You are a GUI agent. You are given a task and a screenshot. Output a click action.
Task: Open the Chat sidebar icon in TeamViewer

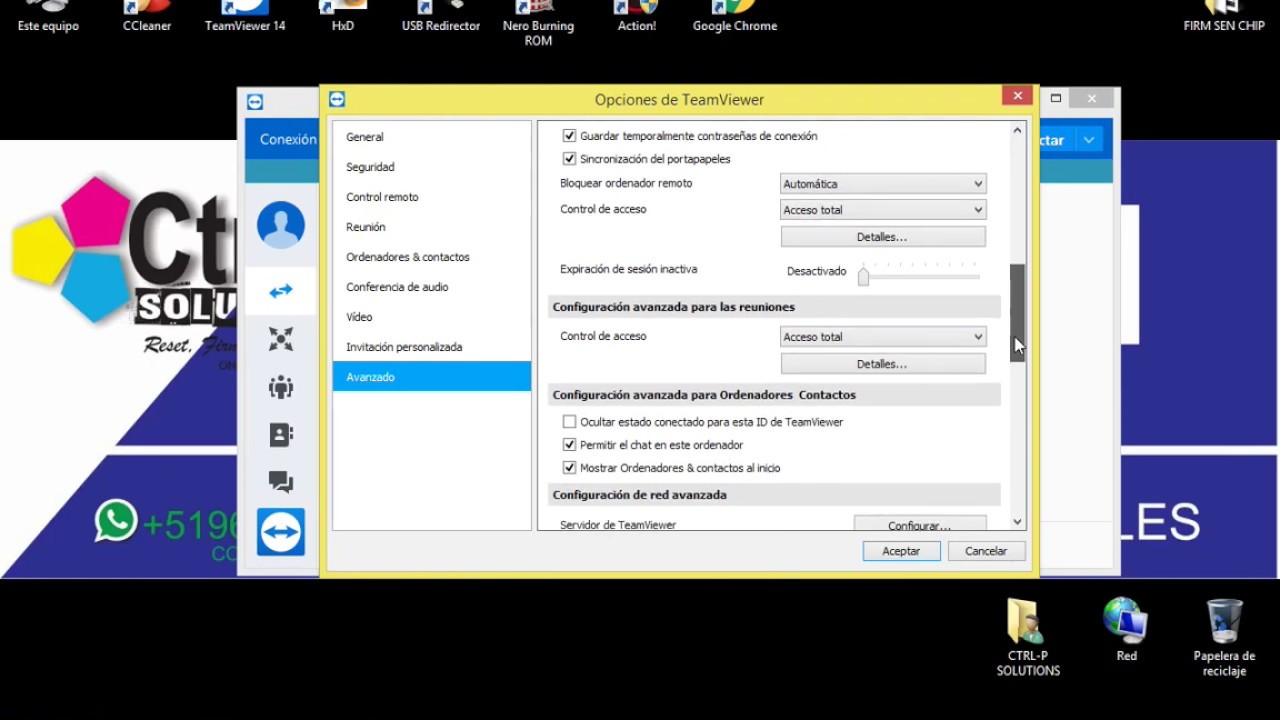coord(281,483)
